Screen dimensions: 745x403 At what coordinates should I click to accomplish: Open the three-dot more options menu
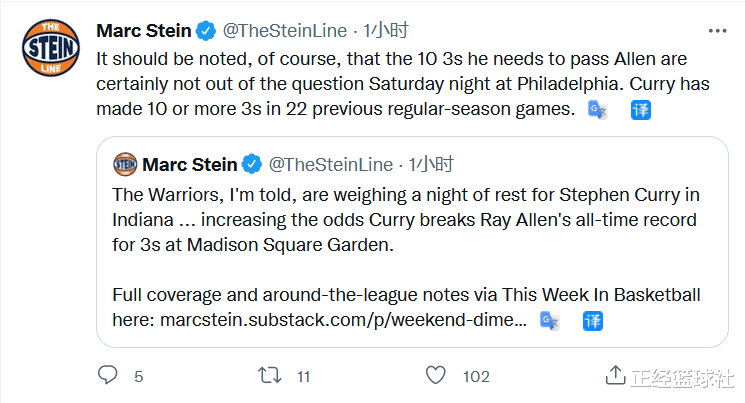[717, 31]
